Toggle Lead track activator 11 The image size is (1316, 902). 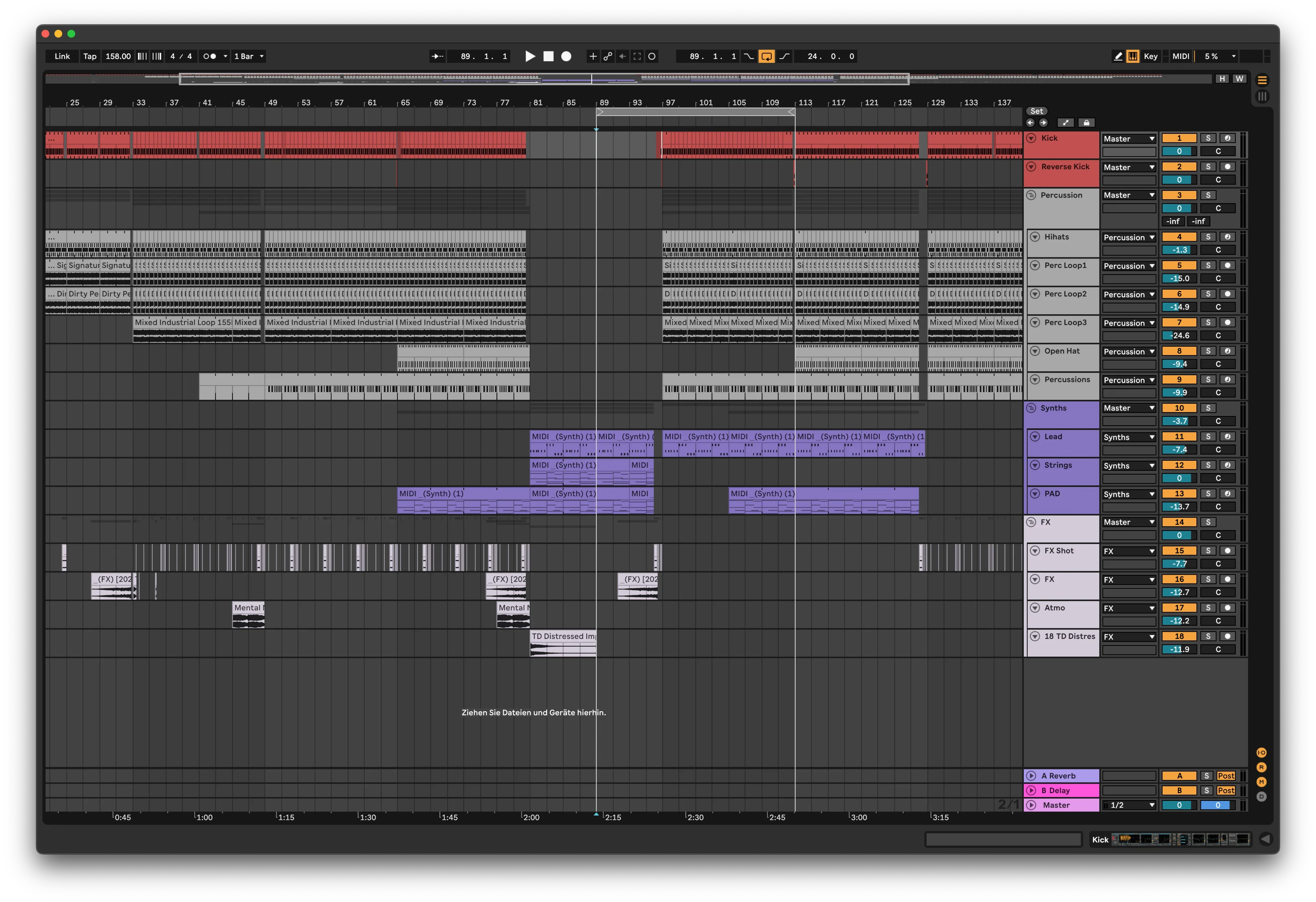pyautogui.click(x=1179, y=436)
